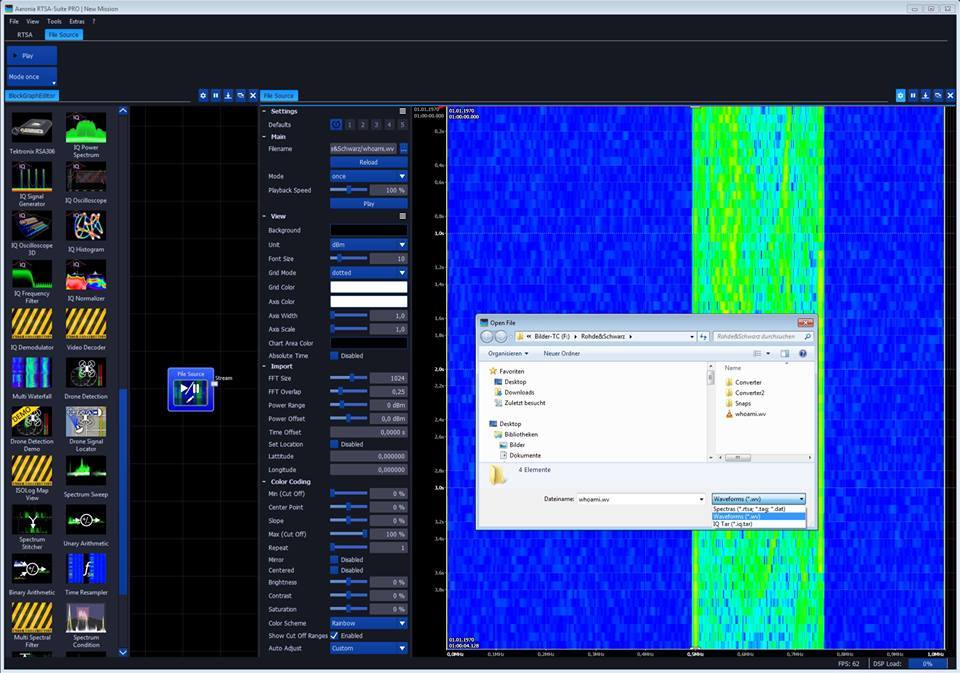Pick the IQ Power Spectrum block
The width and height of the screenshot is (960, 673).
click(86, 135)
